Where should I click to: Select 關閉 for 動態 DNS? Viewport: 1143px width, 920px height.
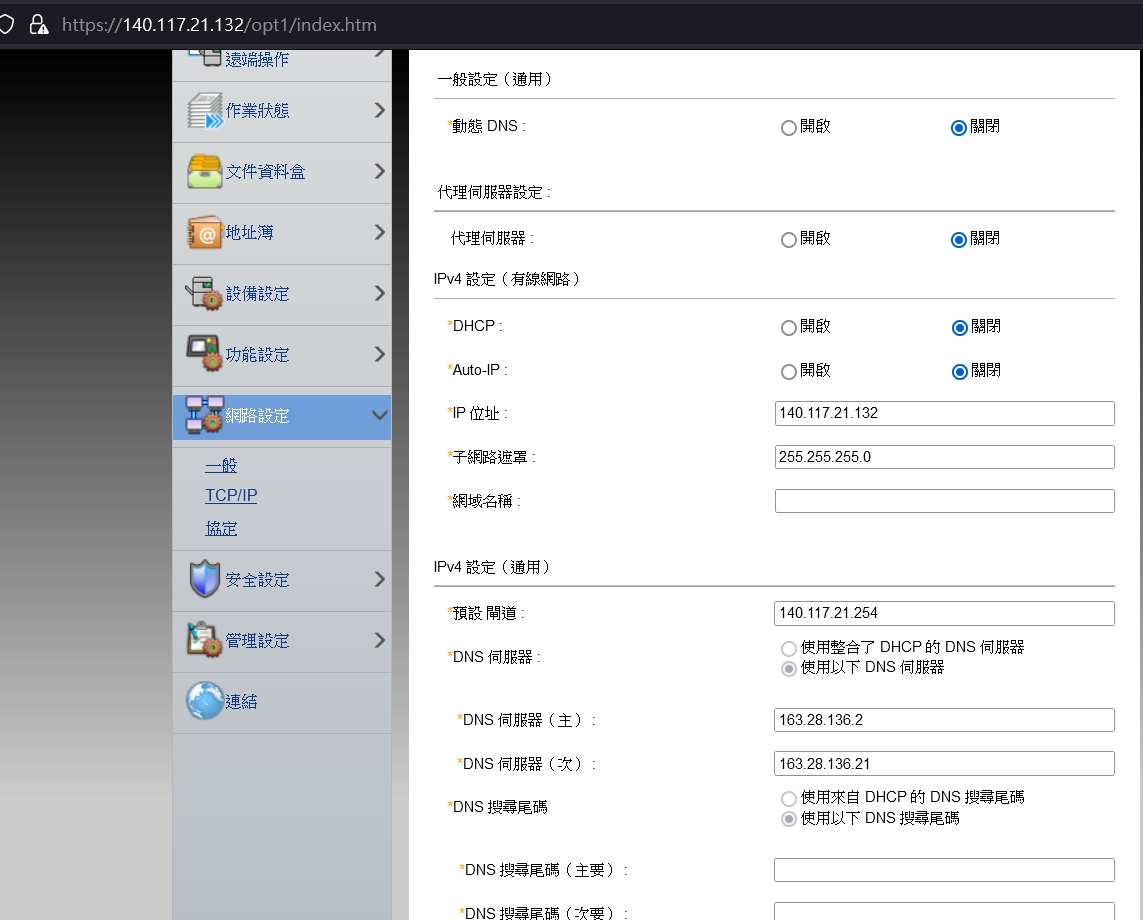click(959, 128)
